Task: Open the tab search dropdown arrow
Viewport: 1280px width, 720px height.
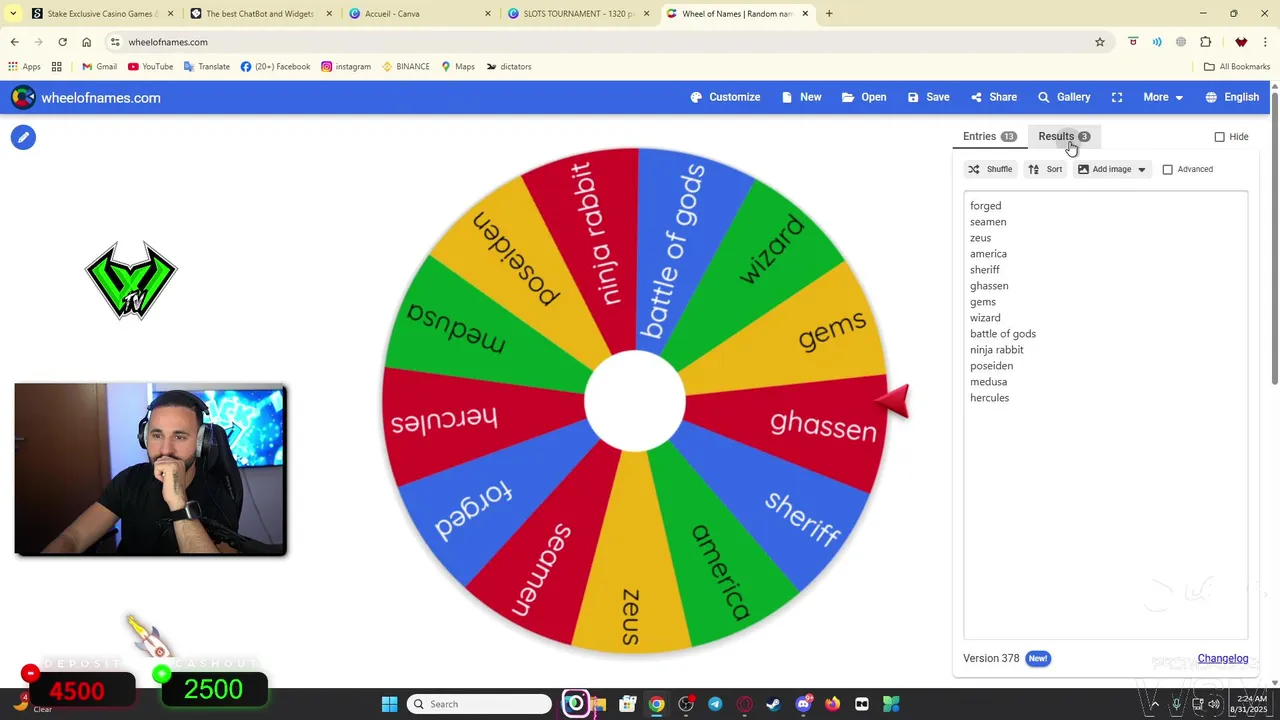Action: [13, 14]
